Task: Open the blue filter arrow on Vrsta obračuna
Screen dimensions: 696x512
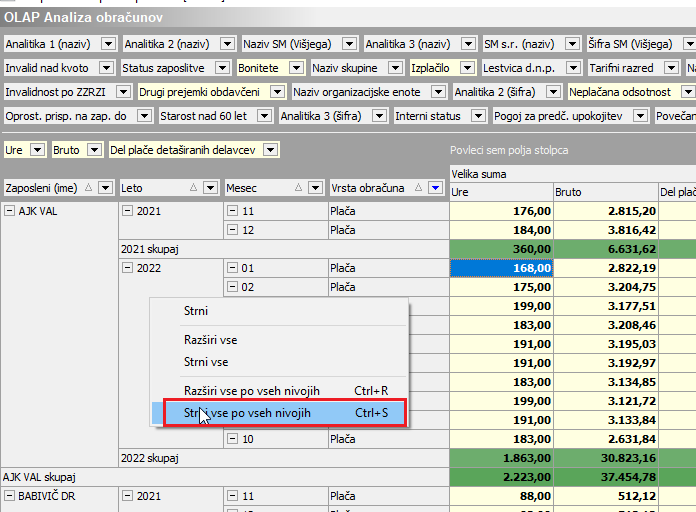Action: coord(435,187)
